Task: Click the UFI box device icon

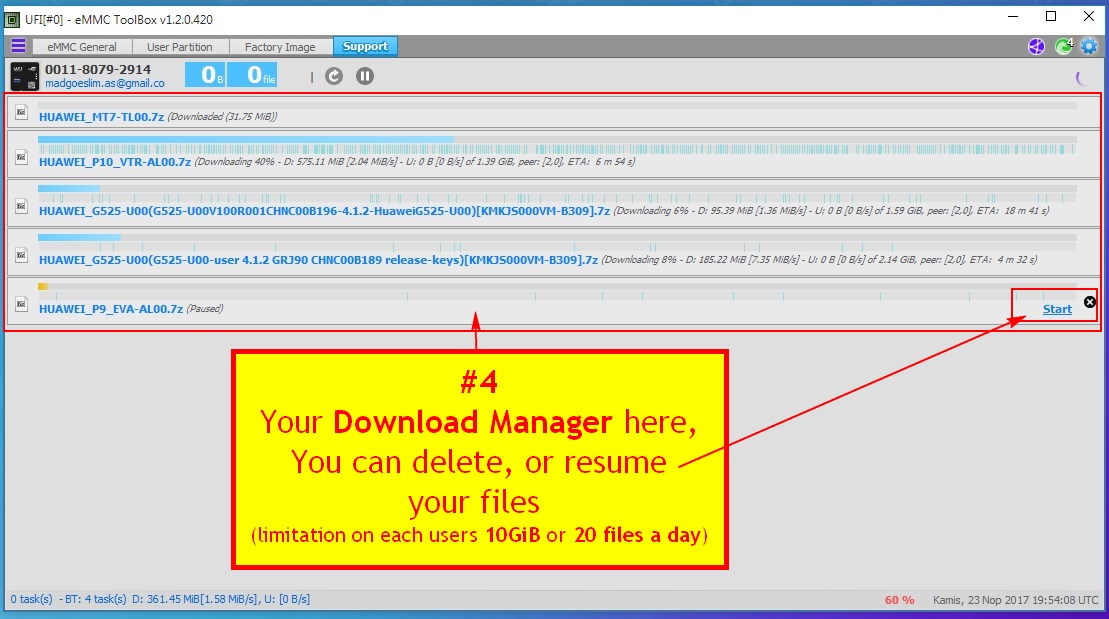Action: [x=25, y=76]
